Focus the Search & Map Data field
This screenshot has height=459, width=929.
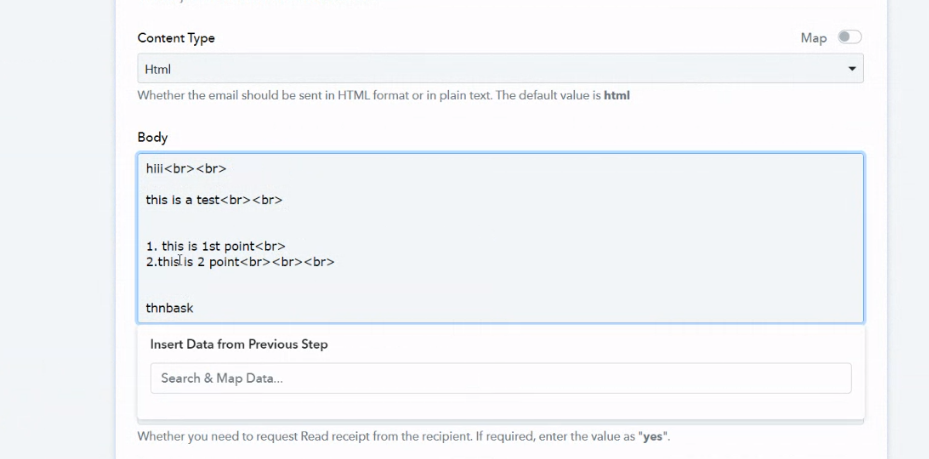tap(501, 378)
